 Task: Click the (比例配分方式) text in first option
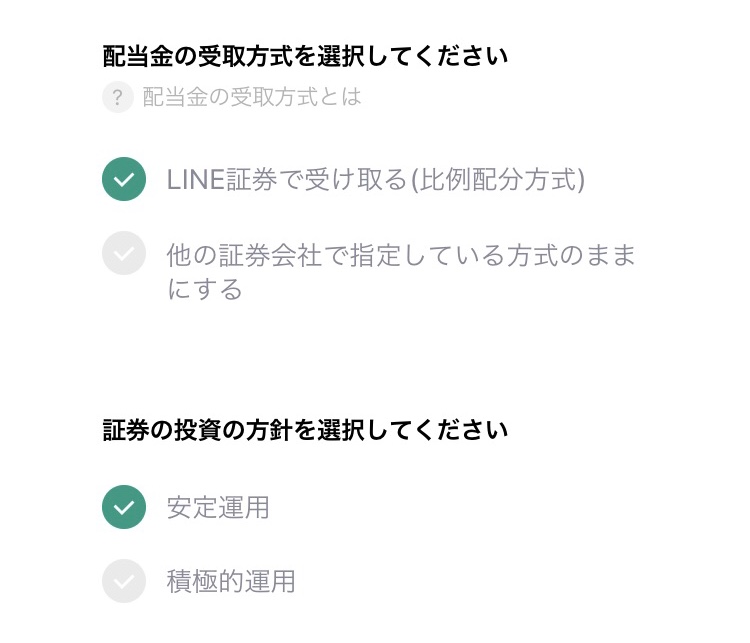[498, 180]
